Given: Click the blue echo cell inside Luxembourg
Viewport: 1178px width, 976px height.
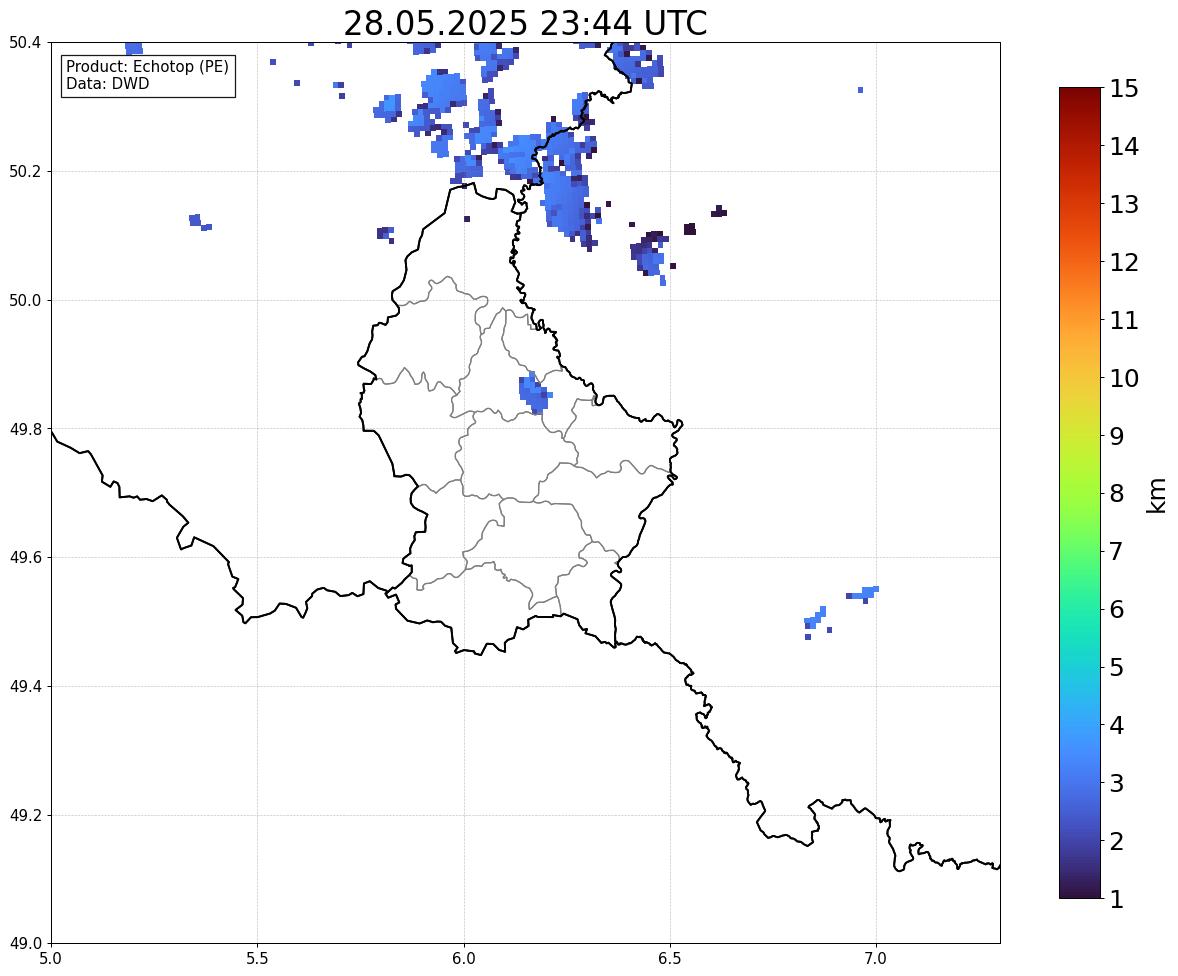Looking at the screenshot, I should pos(534,393).
